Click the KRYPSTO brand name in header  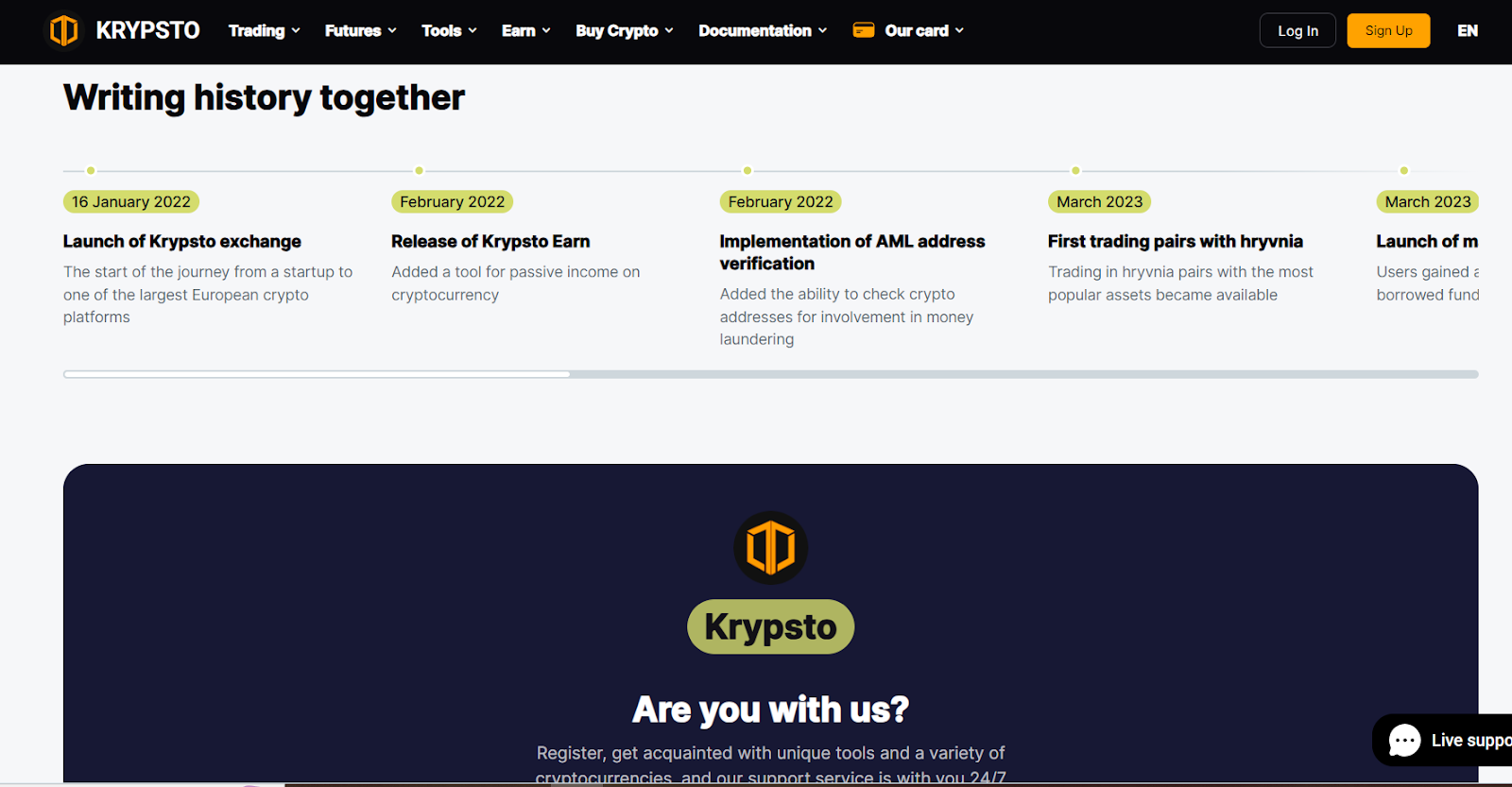[x=147, y=30]
